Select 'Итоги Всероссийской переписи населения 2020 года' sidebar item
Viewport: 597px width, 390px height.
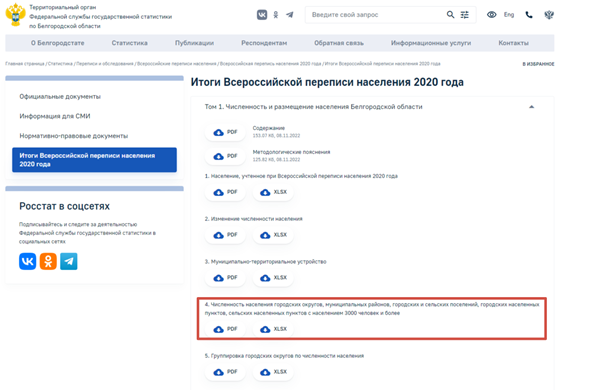94,160
